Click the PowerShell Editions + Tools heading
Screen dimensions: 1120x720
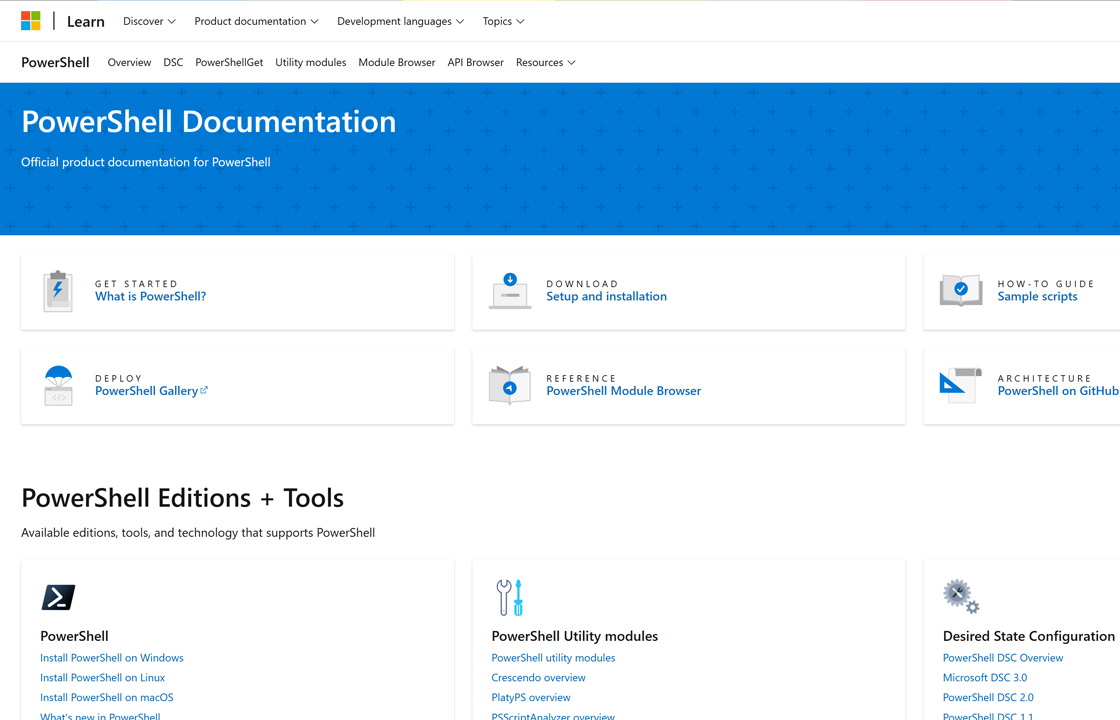click(182, 498)
